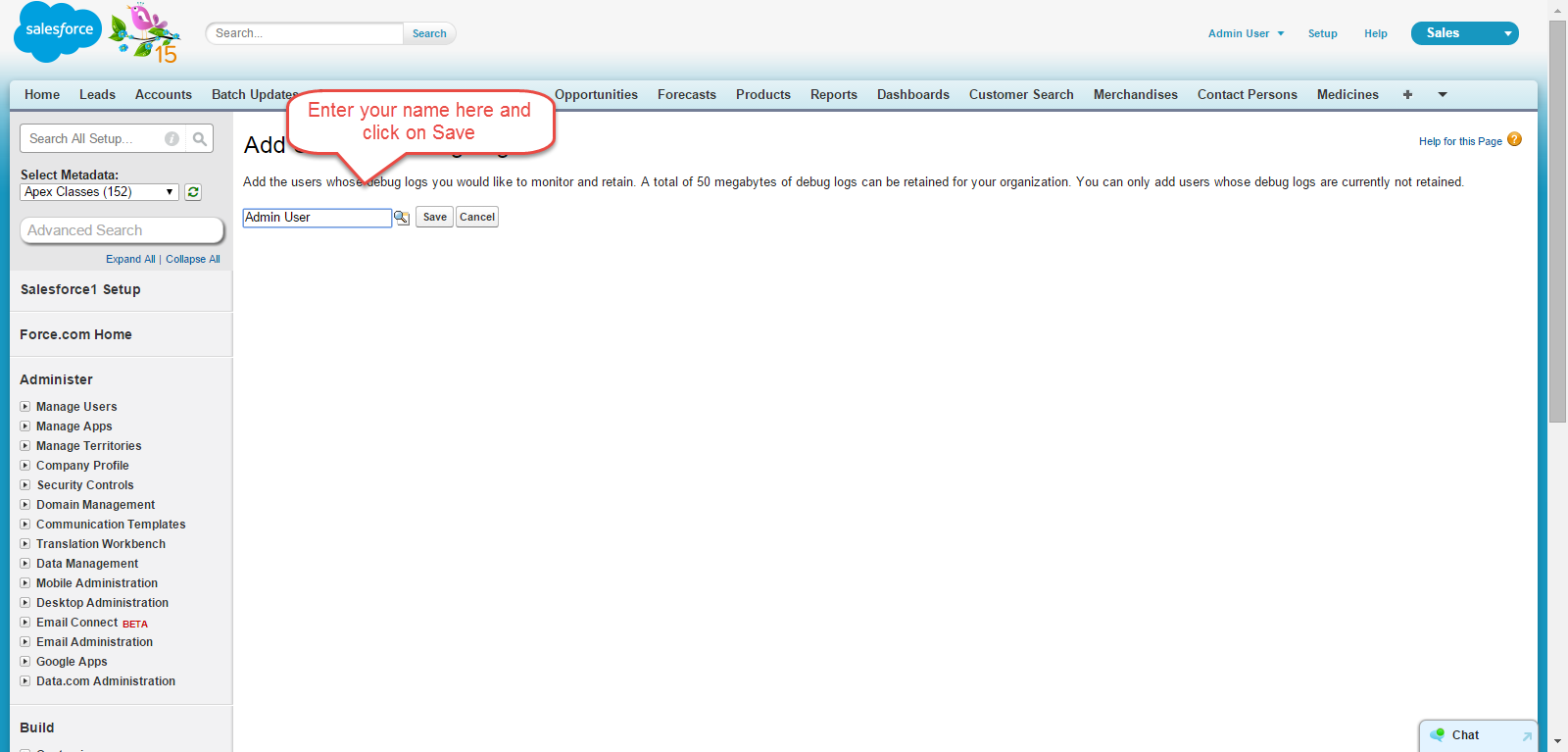
Task: Click the setup search magnifier icon
Action: 200,139
